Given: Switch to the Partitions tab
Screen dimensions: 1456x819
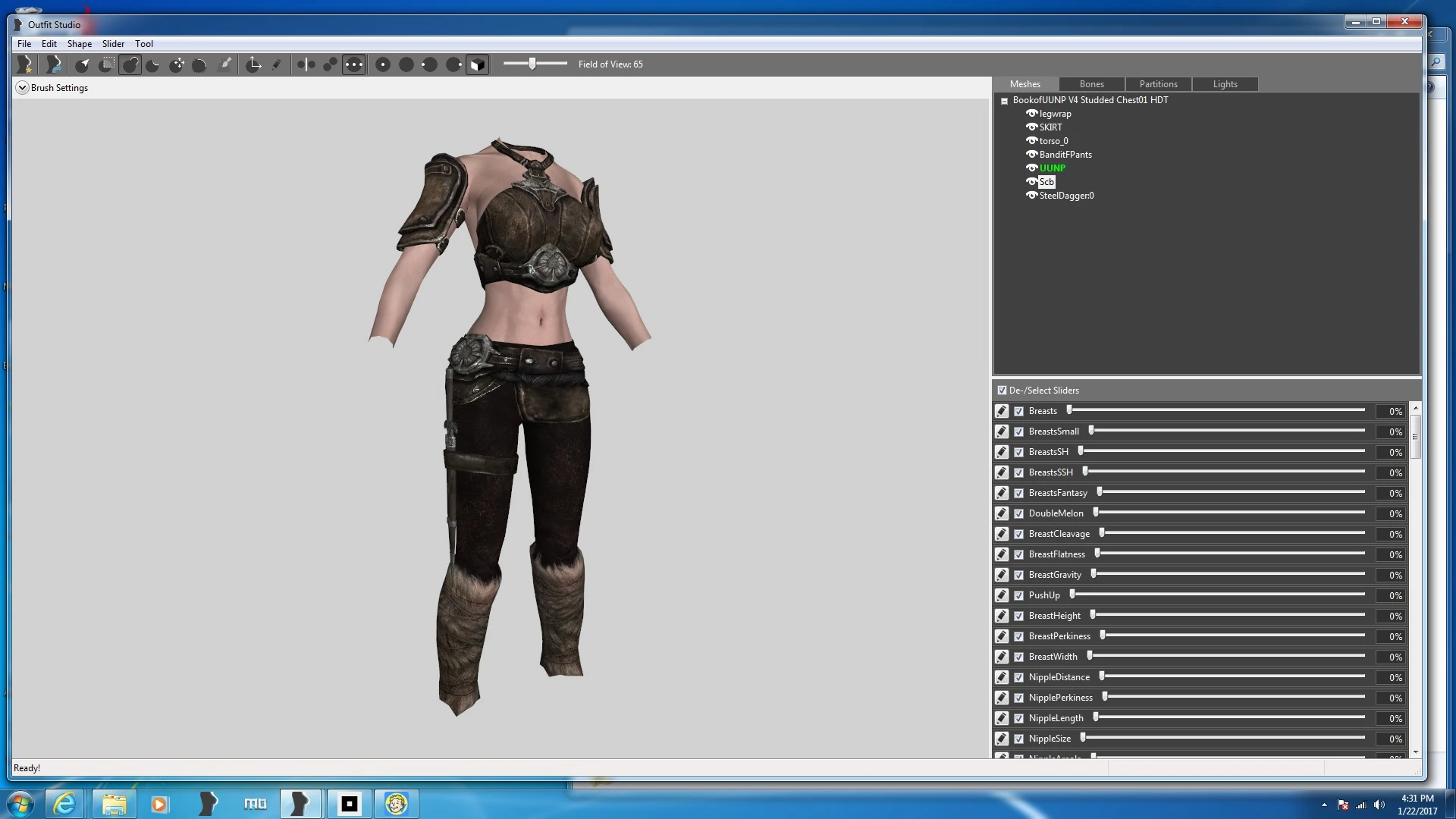Looking at the screenshot, I should tap(1159, 84).
